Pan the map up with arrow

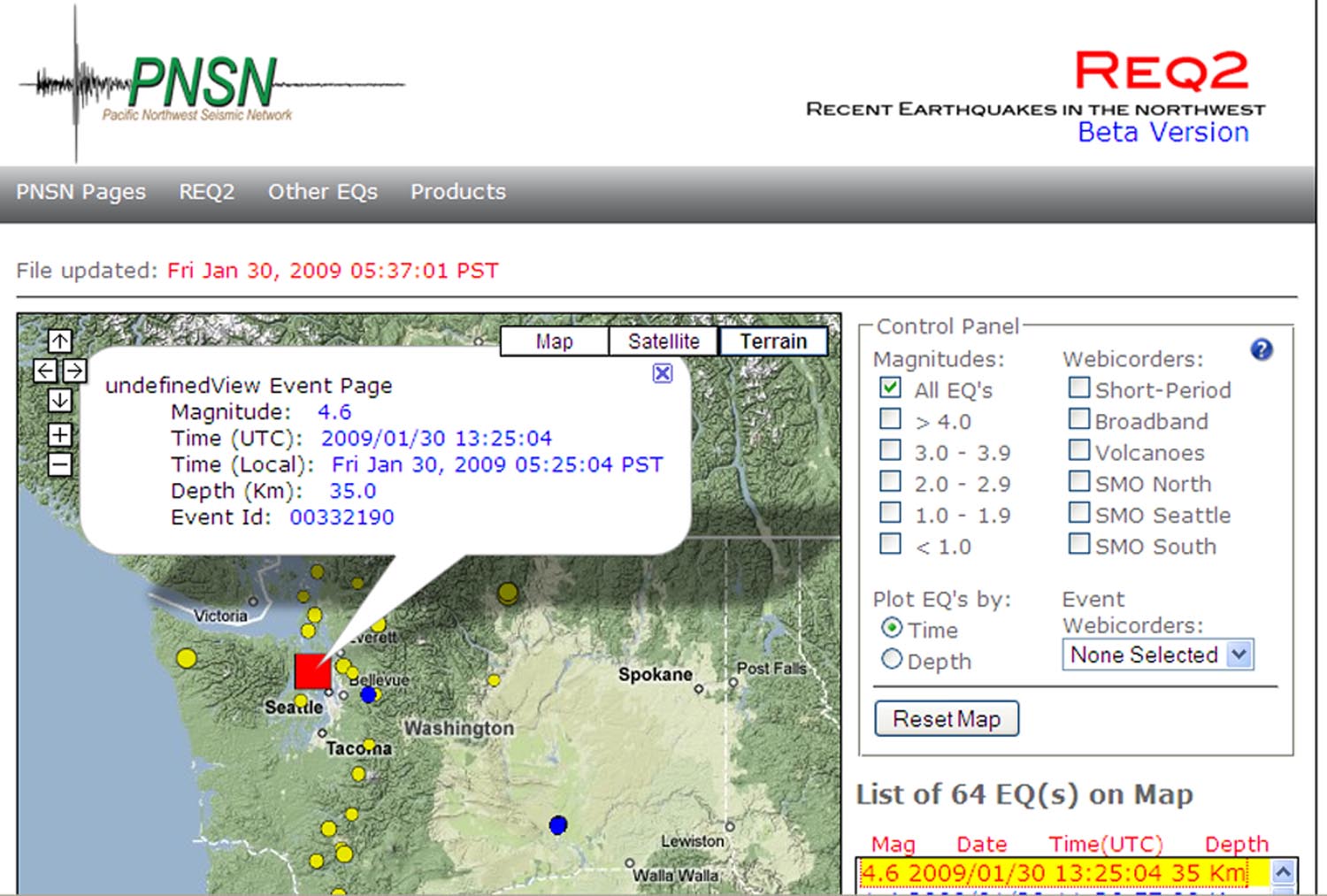click(x=59, y=341)
